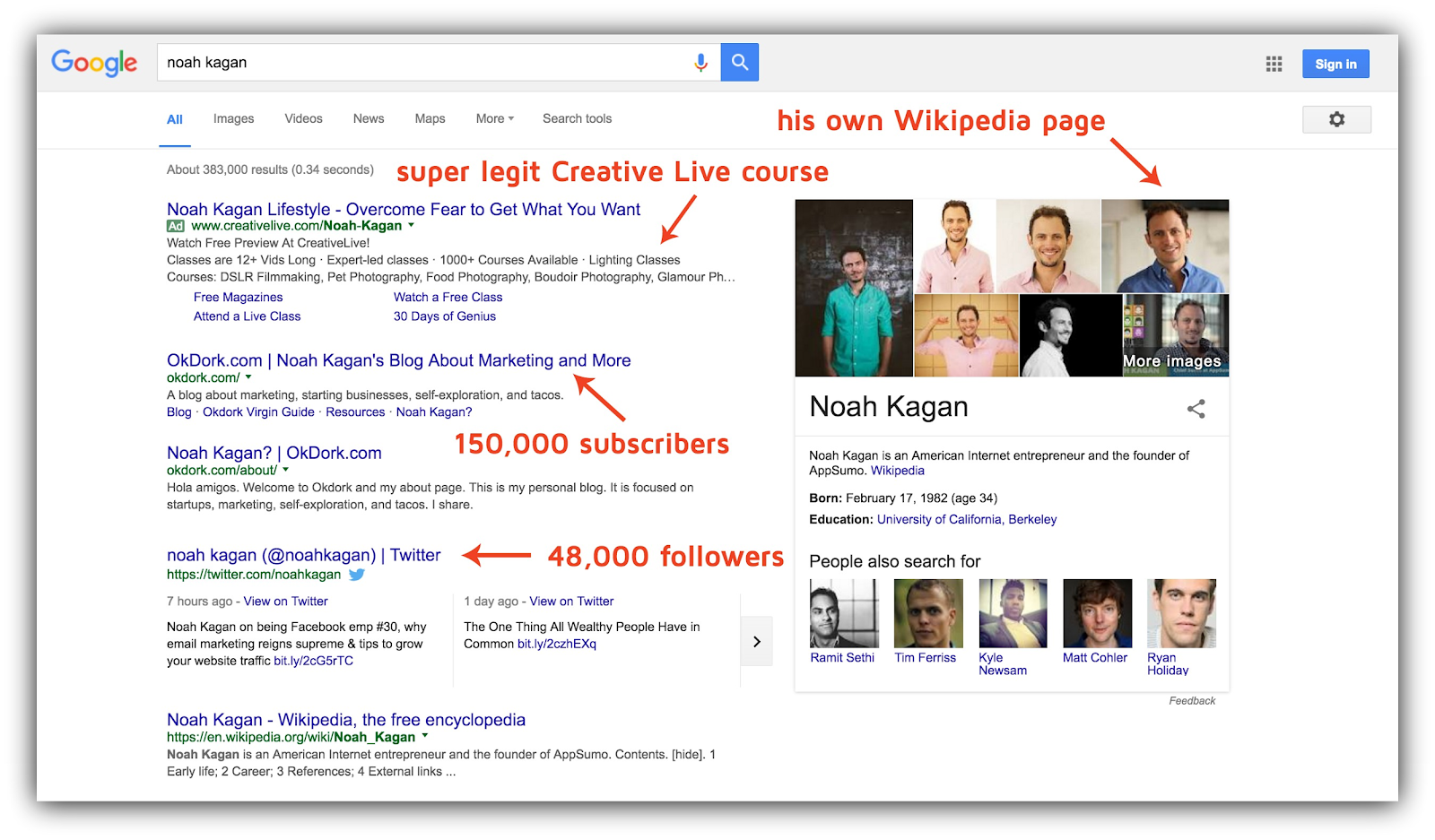The width and height of the screenshot is (1435, 840).
Task: Open the Kyle Newsam photo
Action: pyautogui.click(x=1013, y=613)
